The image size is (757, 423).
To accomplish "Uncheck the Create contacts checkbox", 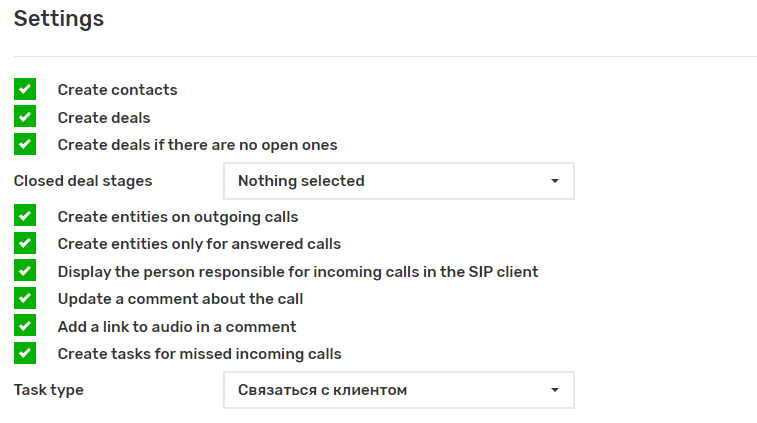I will click(25, 89).
